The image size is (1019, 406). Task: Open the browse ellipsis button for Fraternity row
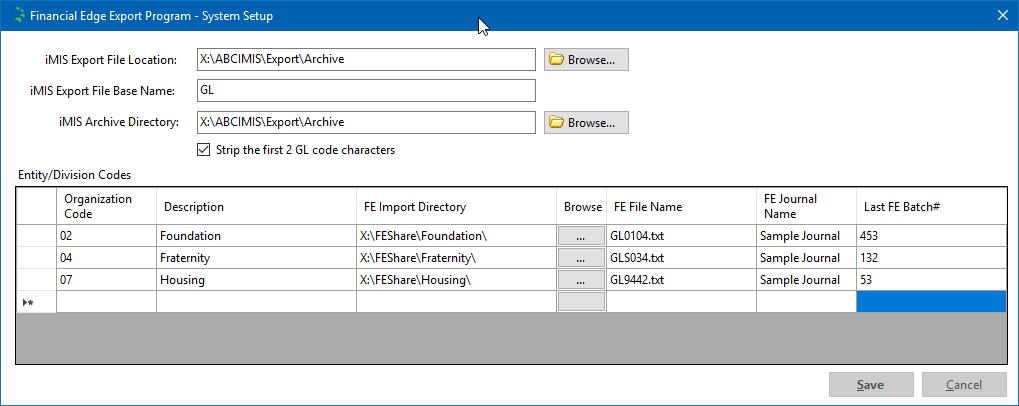tap(580, 258)
